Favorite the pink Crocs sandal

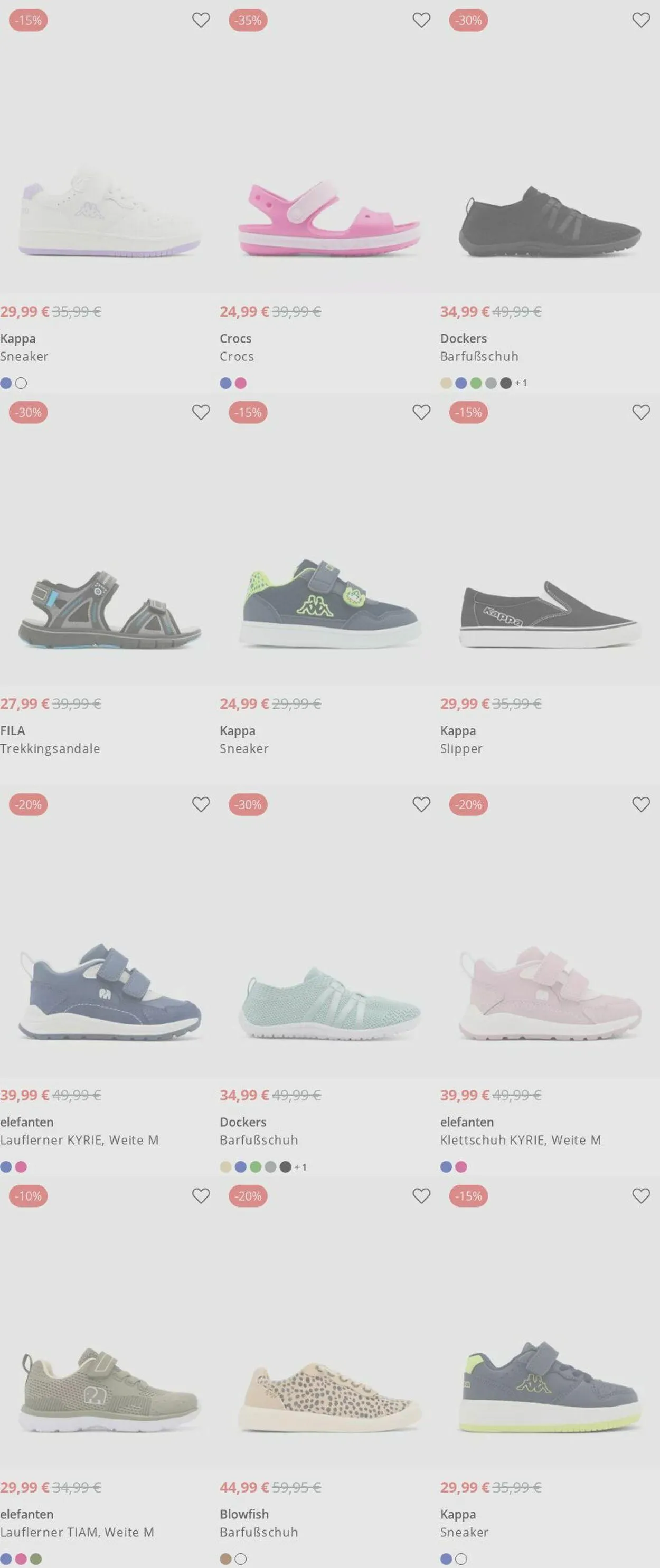click(x=421, y=20)
